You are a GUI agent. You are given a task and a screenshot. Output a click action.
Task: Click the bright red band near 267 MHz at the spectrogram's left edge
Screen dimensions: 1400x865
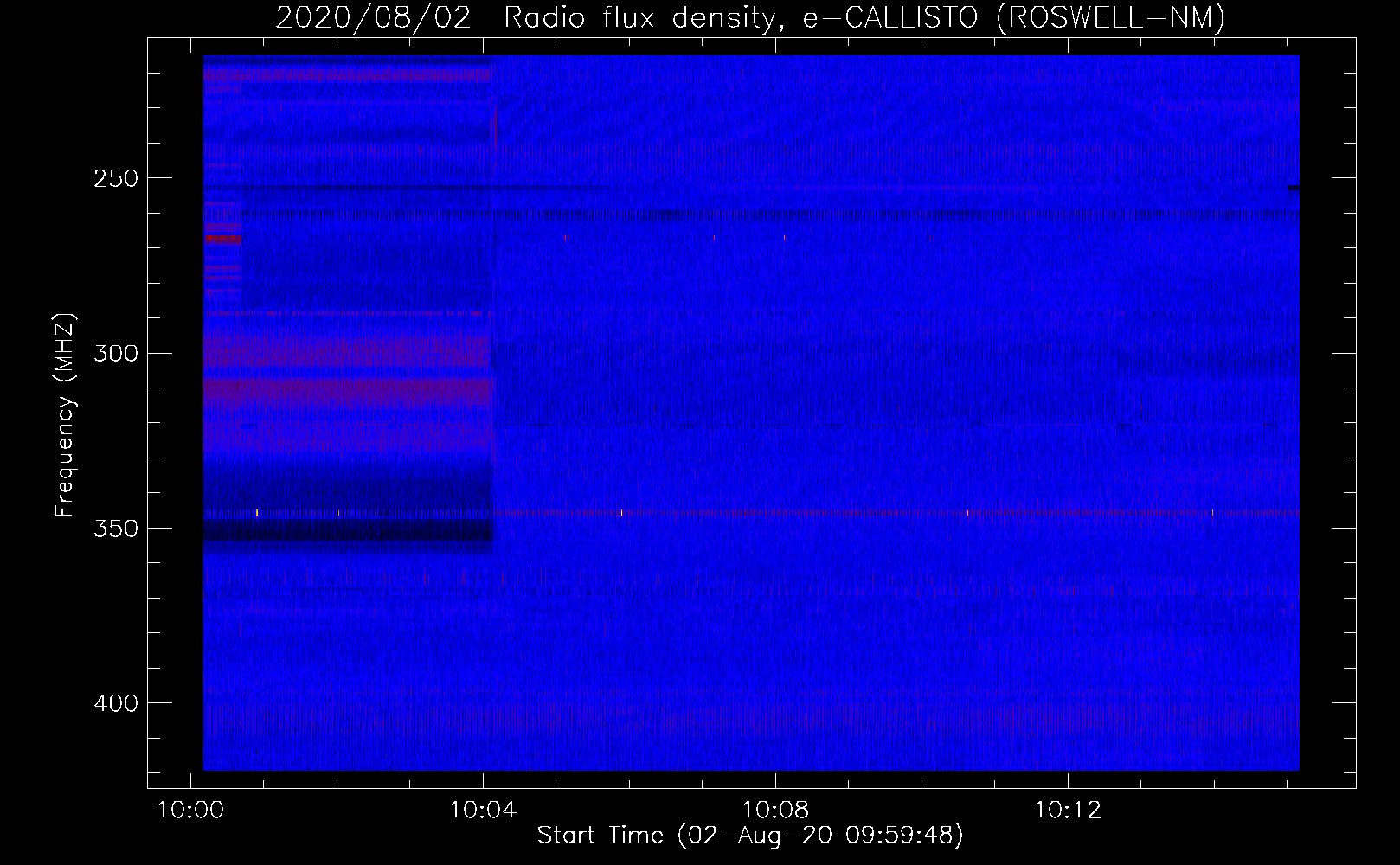pos(223,239)
